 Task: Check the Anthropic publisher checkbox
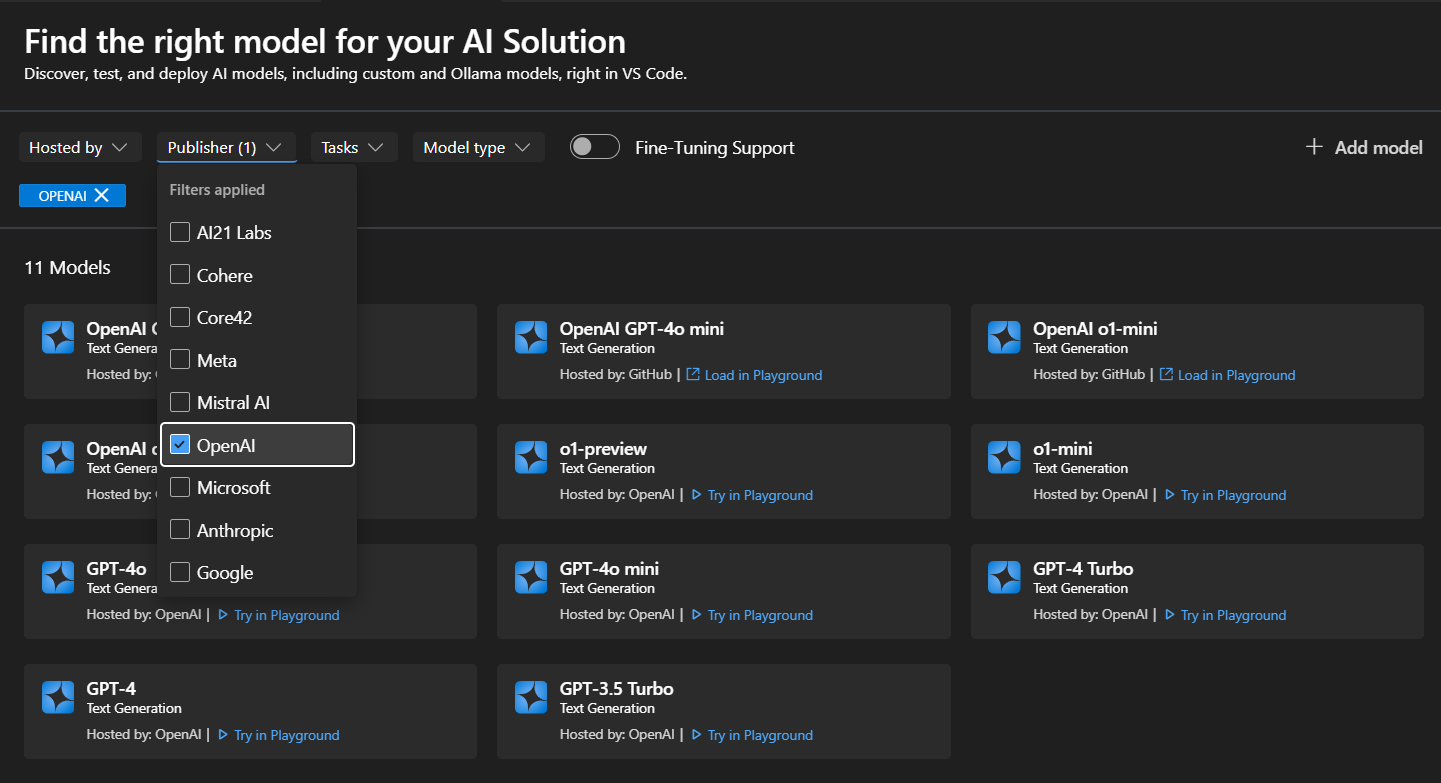(180, 530)
